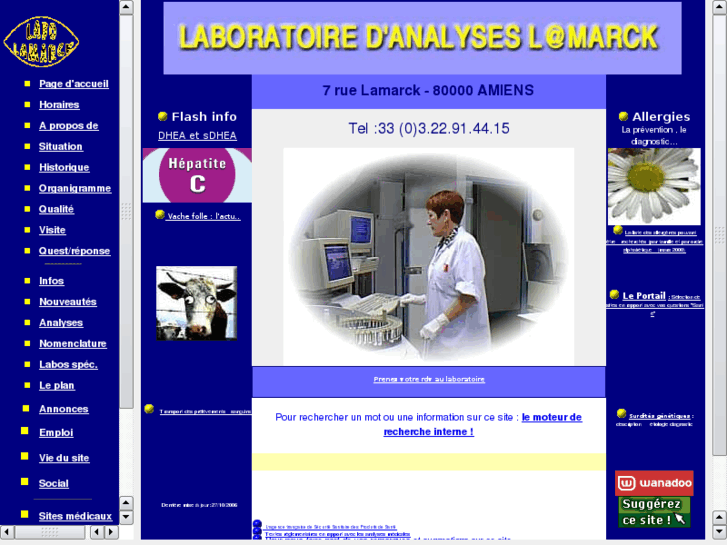This screenshot has width=727, height=545.
Task: Click the main page scroll-up arrow
Action: click(x=720, y=7)
